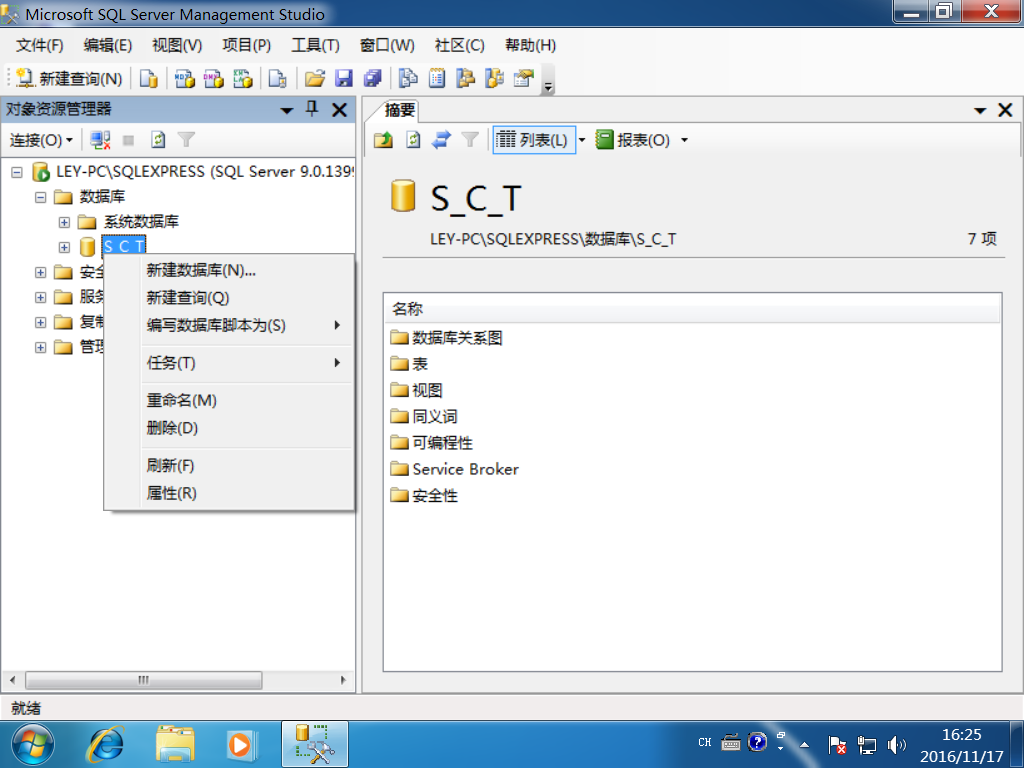This screenshot has width=1024, height=768.
Task: Collapse the LEY-PC\SQLEXPRESS server node
Action: [17, 172]
